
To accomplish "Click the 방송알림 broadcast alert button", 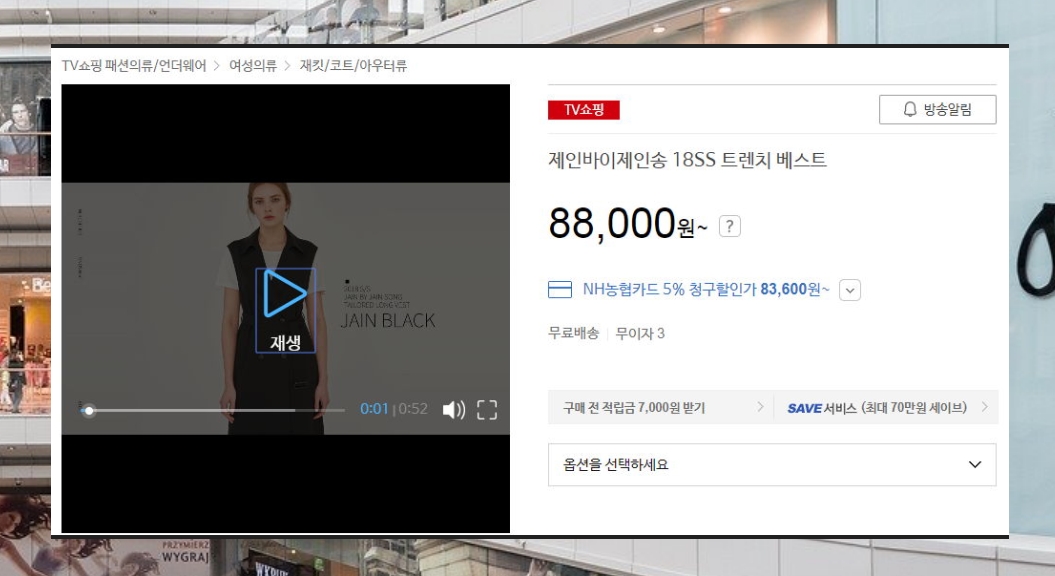I will pyautogui.click(x=937, y=110).
